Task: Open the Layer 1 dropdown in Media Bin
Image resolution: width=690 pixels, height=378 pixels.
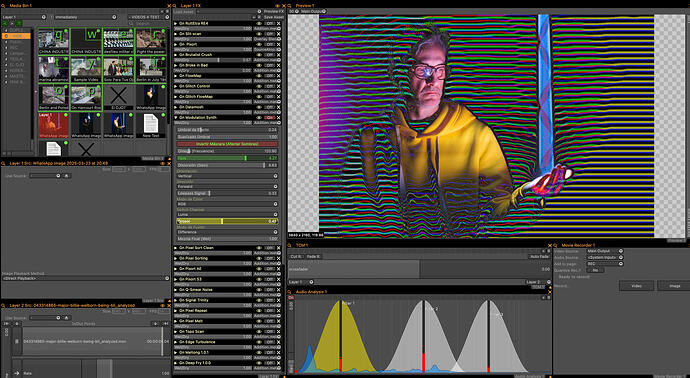Action: click(24, 17)
